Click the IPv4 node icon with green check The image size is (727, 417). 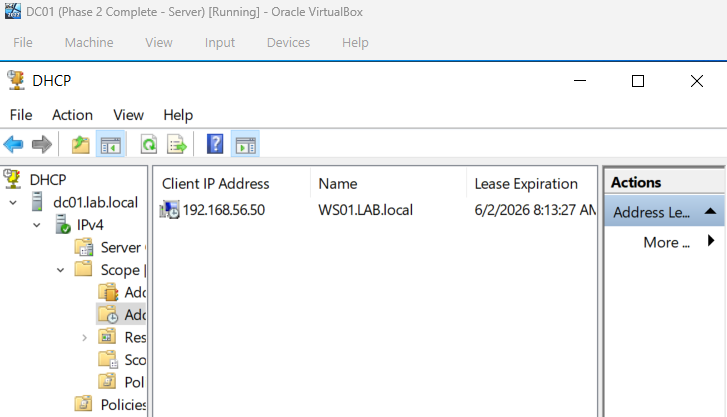(x=63, y=225)
